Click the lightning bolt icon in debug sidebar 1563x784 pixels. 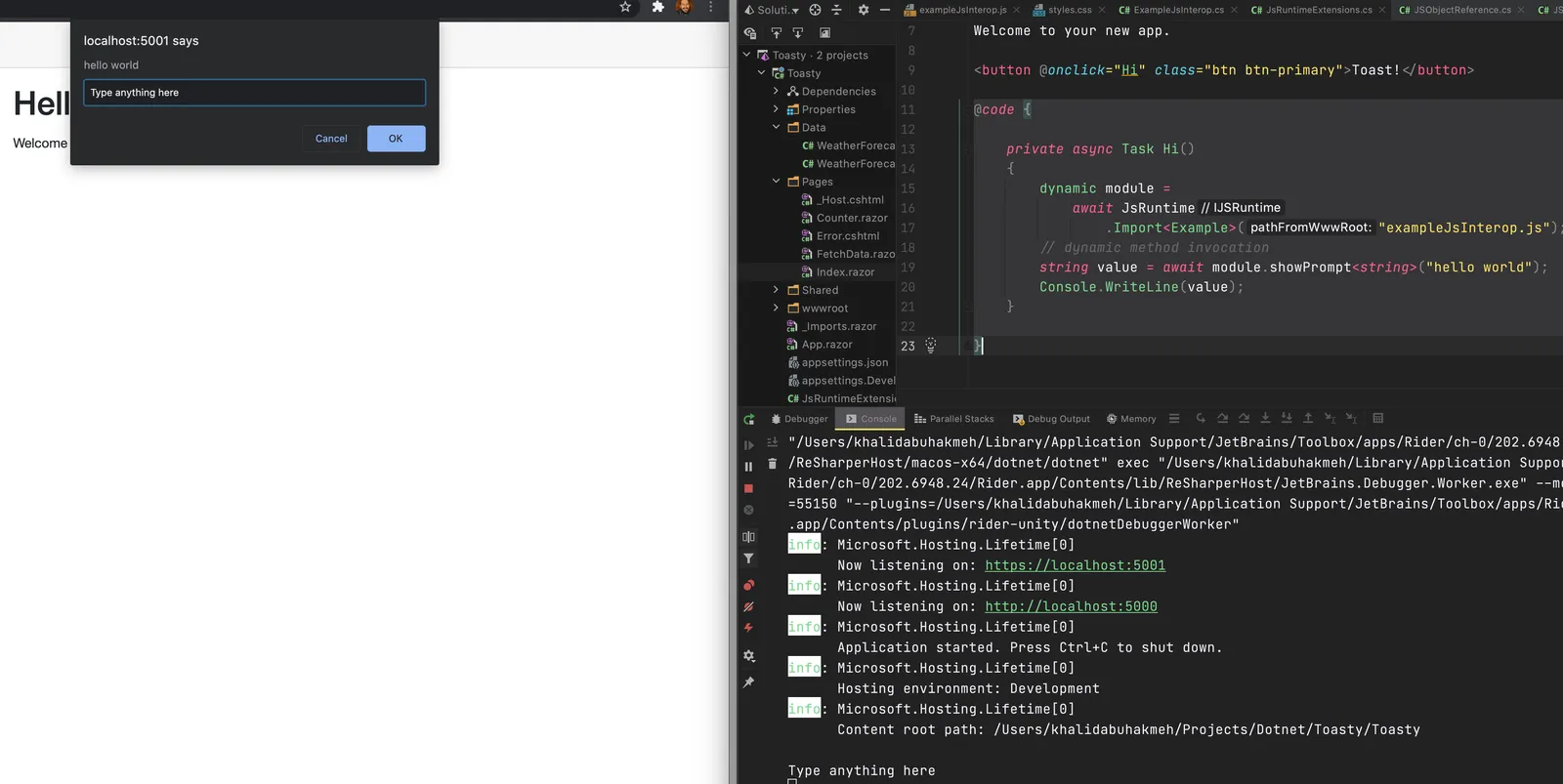(749, 628)
